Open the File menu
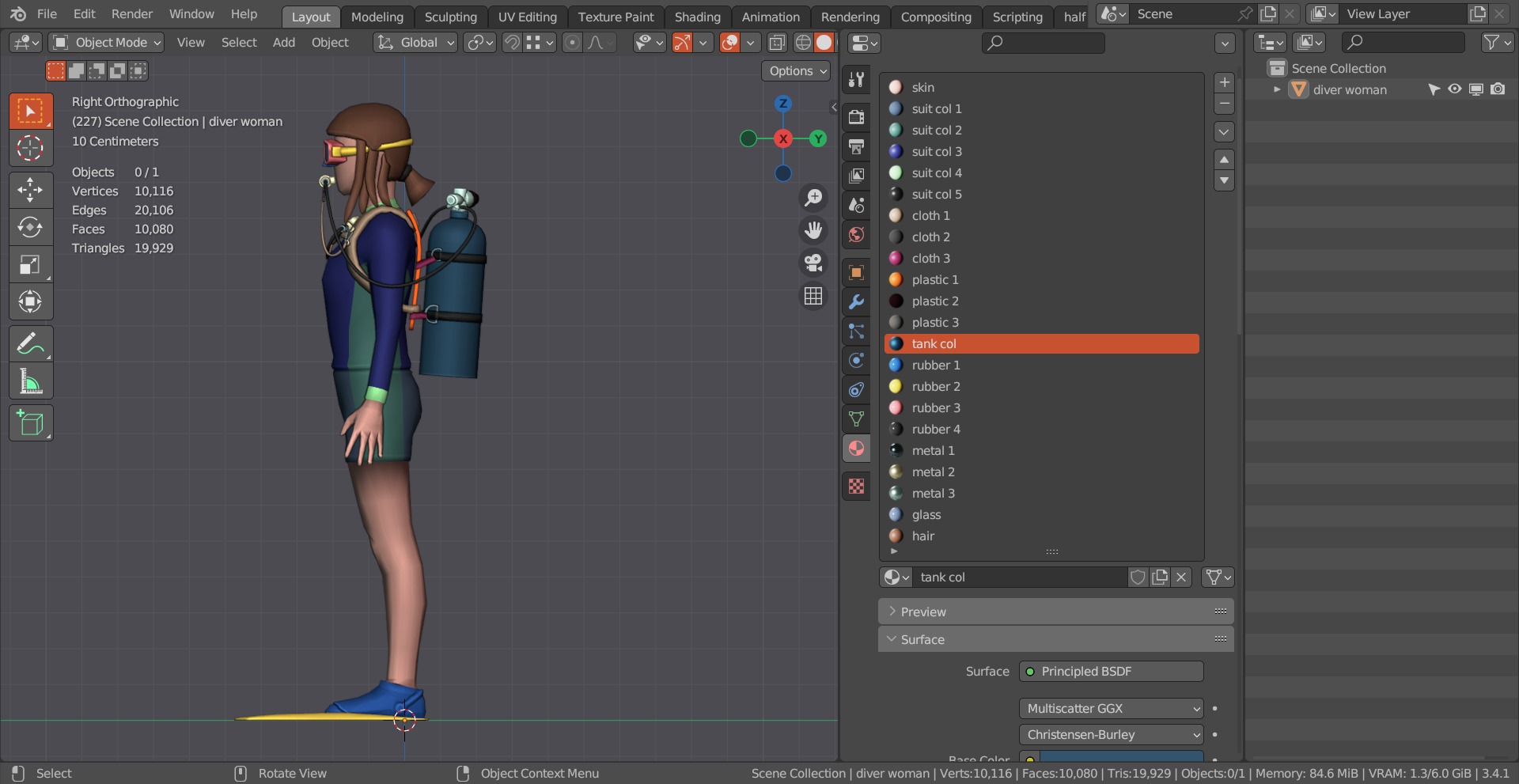This screenshot has height=784, width=1519. (47, 14)
